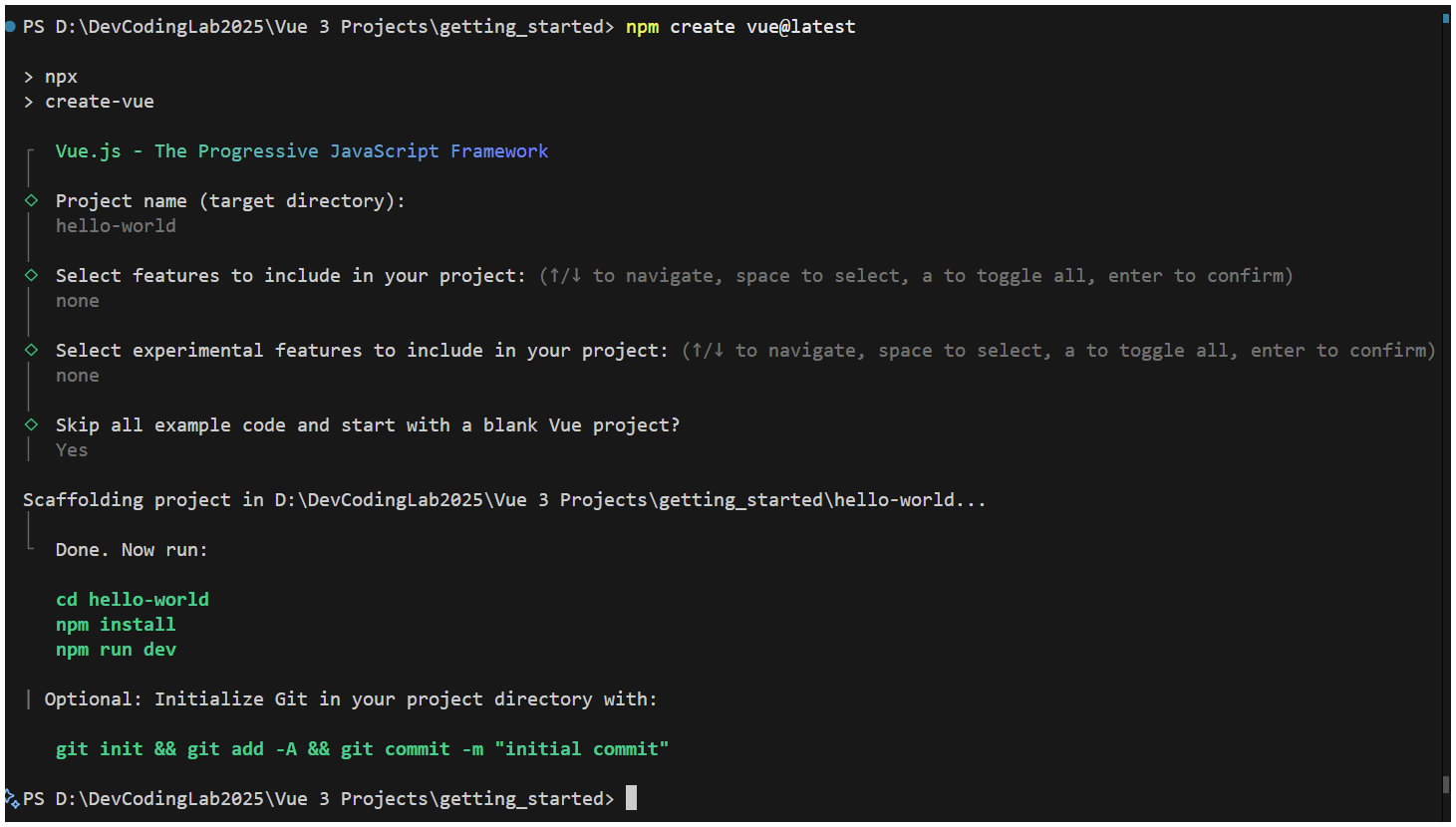Viewport: 1456px width, 827px height.
Task: Click the 'npm run dev' command text
Action: pyautogui.click(x=116, y=649)
